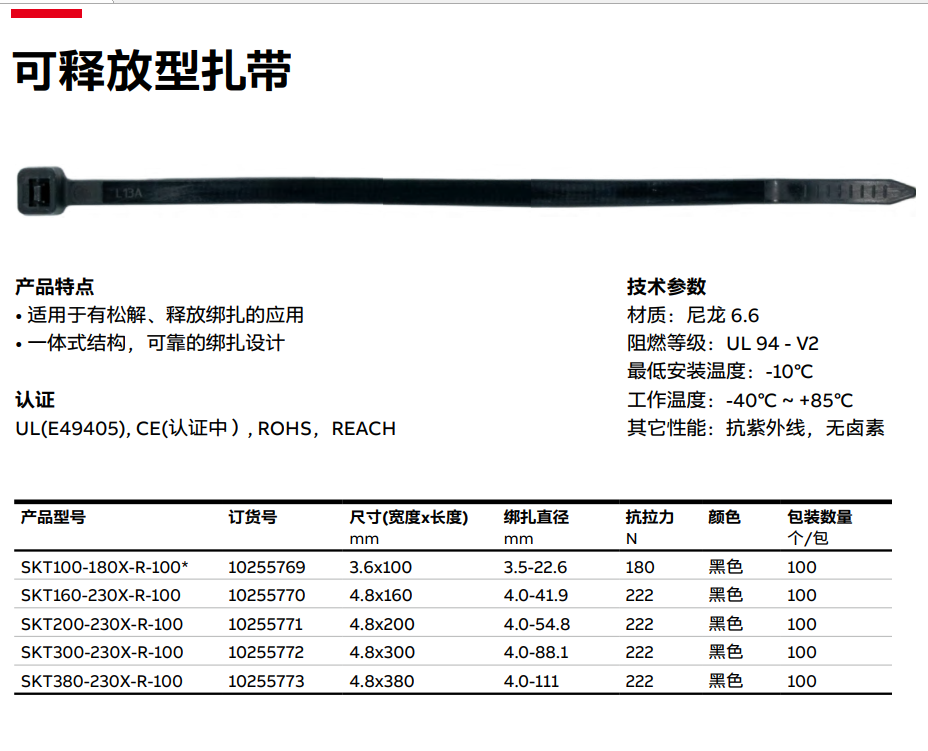
Task: Select the 抗拉力 column header
Action: [650, 517]
